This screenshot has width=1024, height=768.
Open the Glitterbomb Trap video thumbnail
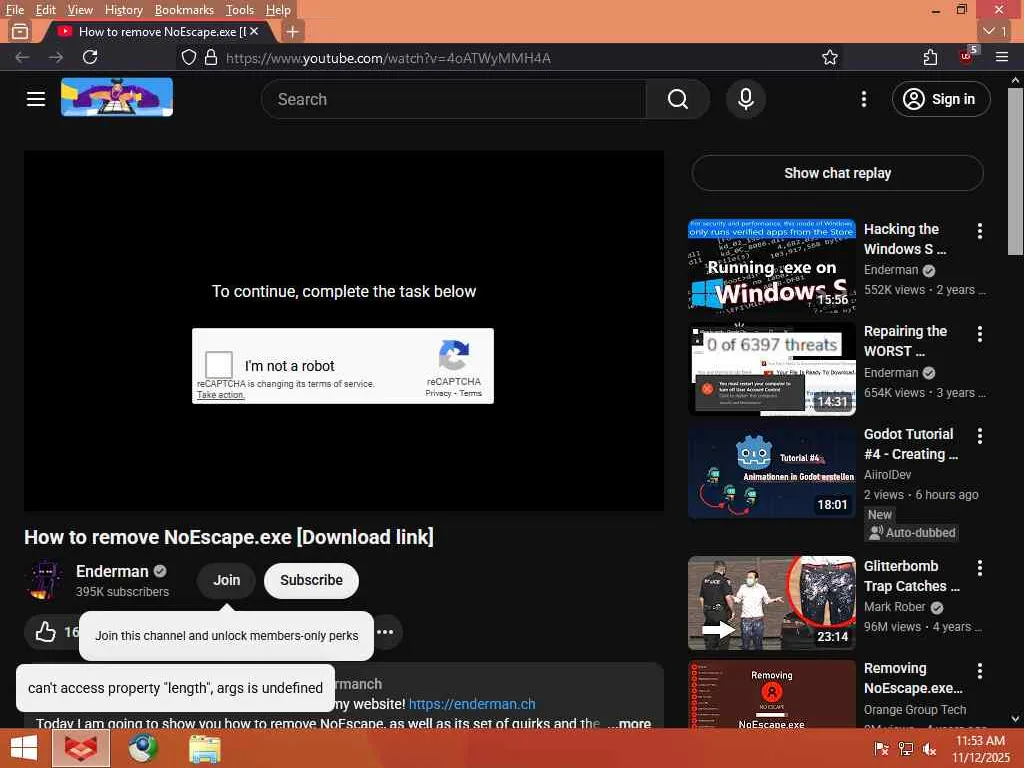771,603
